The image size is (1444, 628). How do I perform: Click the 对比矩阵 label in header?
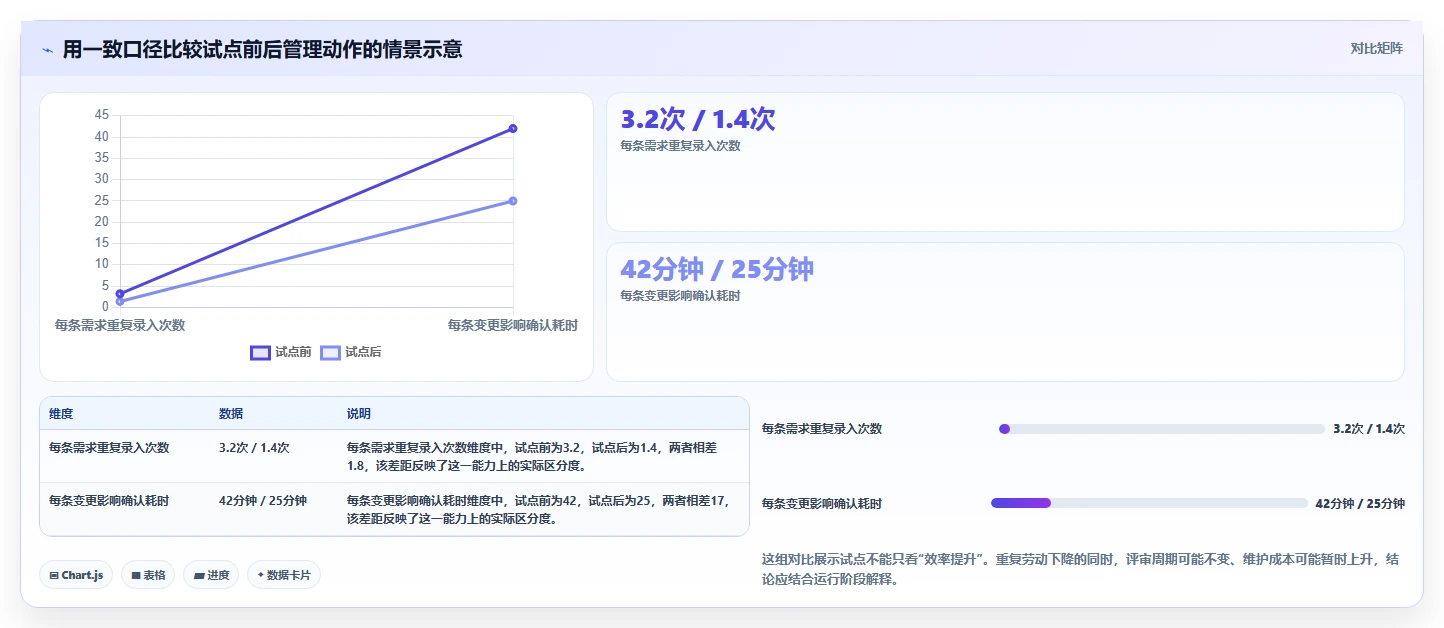coord(1376,48)
